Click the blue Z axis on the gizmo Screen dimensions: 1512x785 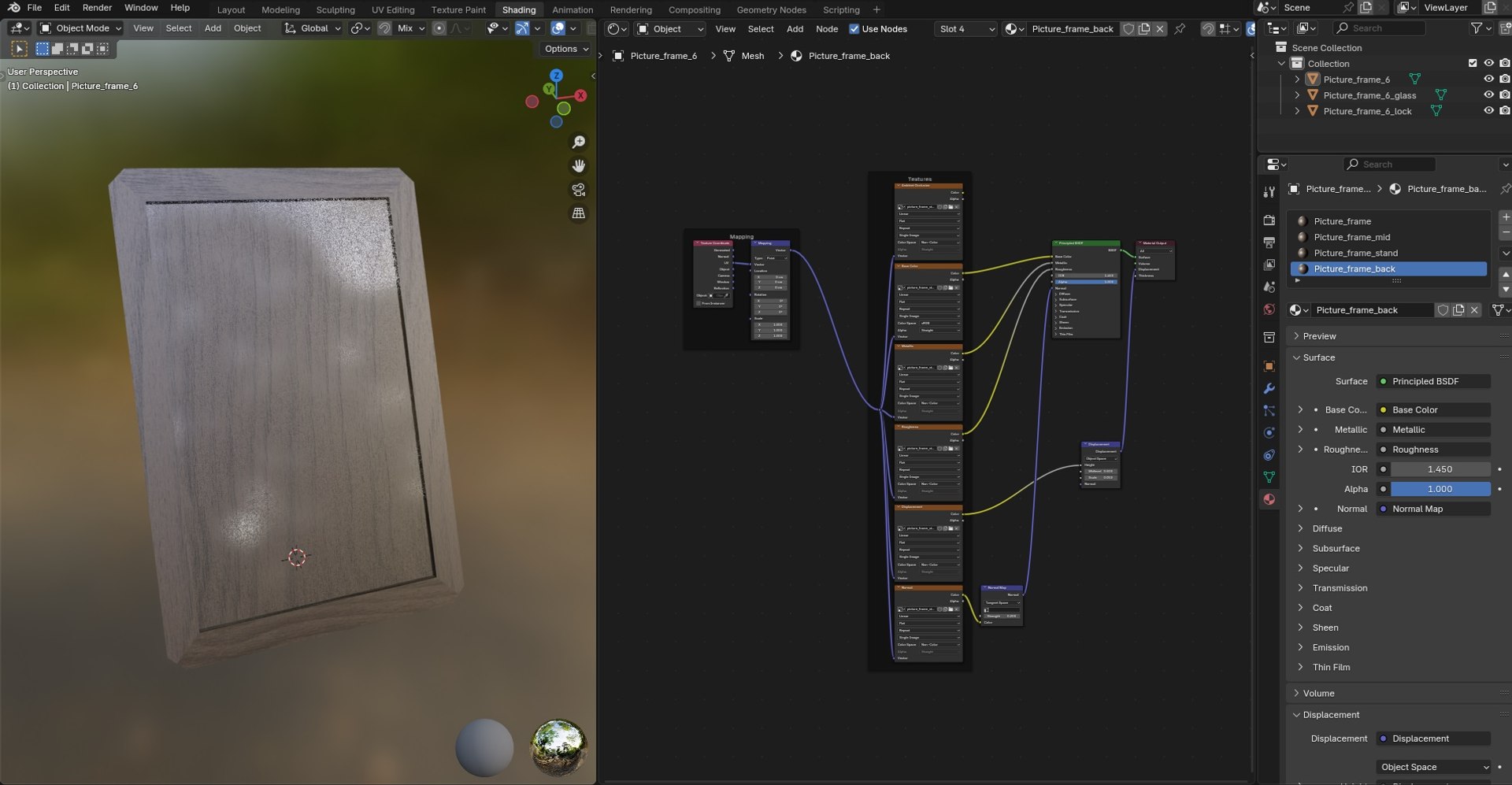[x=557, y=76]
